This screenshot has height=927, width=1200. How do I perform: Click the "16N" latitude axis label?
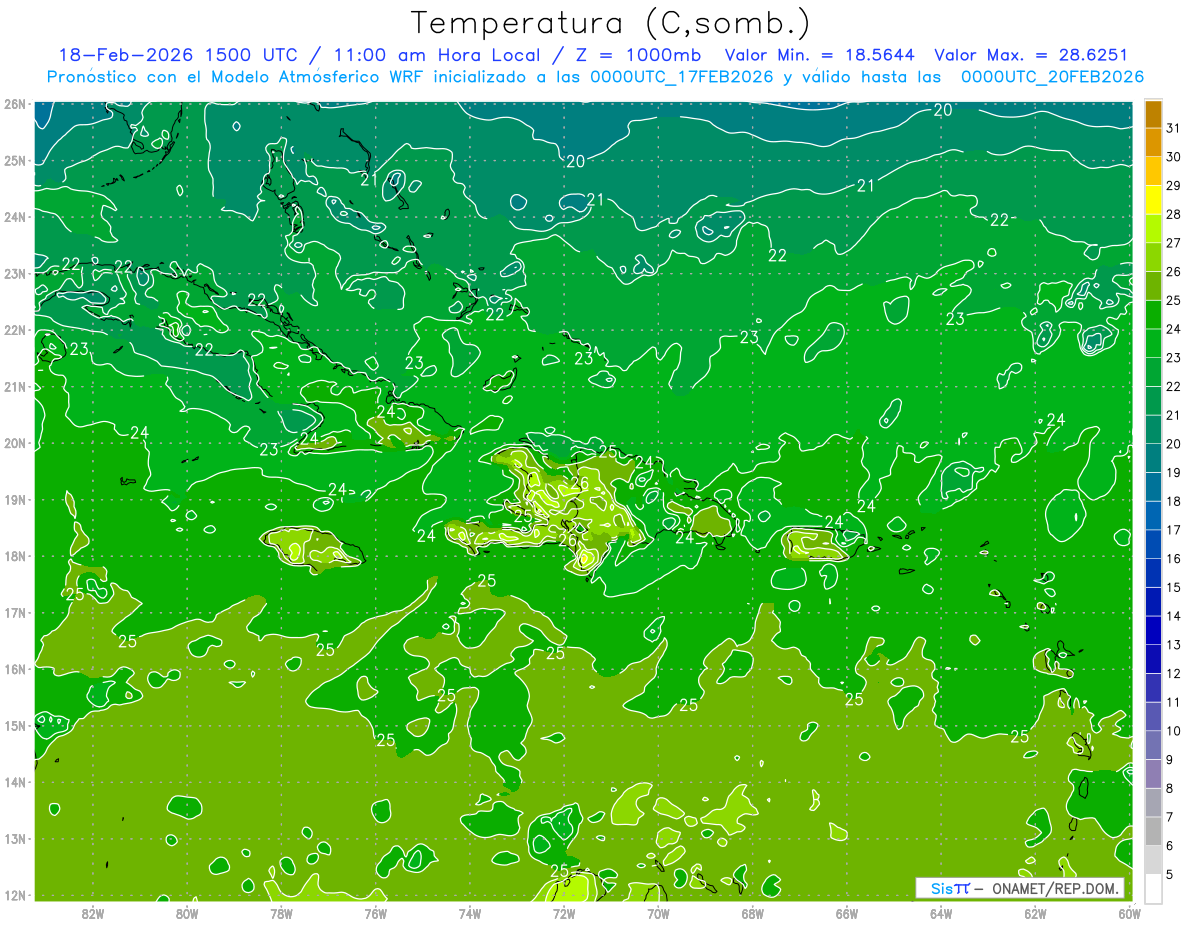14,669
